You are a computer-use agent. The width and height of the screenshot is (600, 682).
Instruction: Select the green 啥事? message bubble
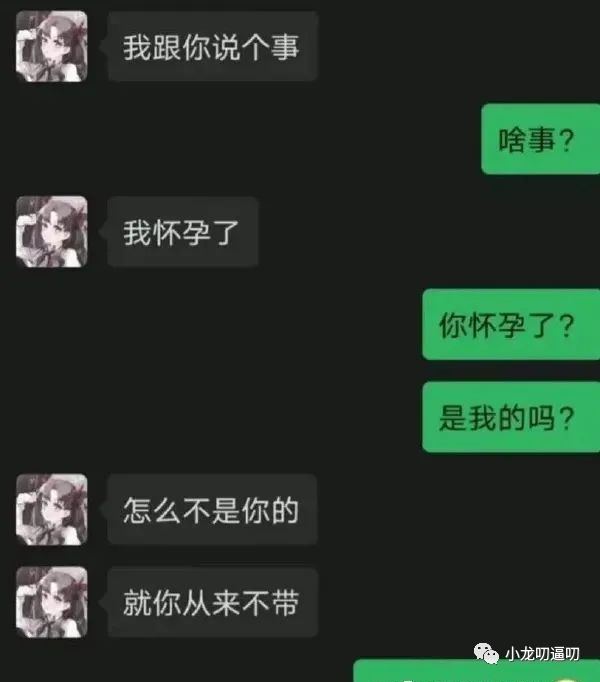[x=540, y=139]
